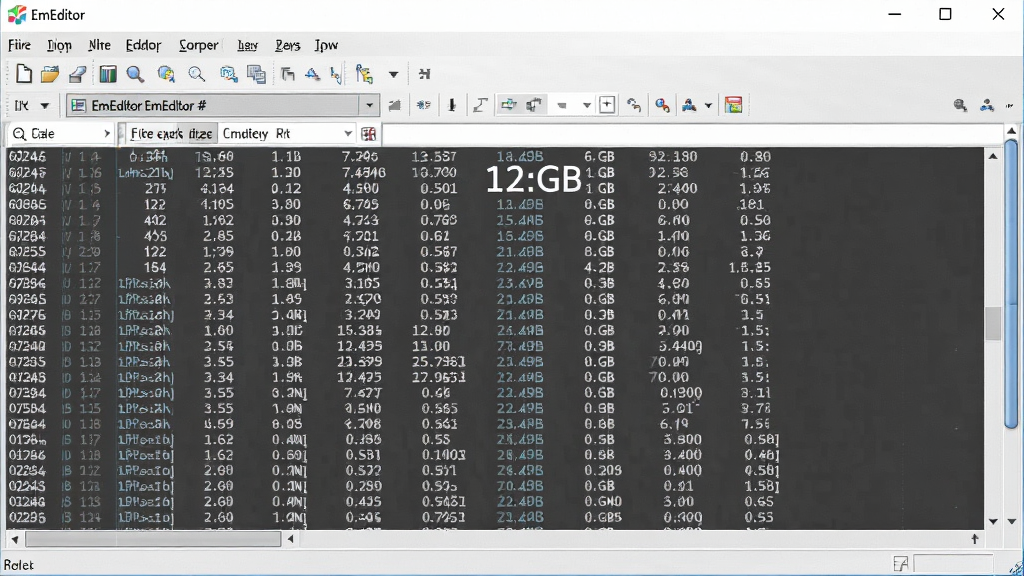Viewport: 1024px width, 576px height.
Task: Toggle the highlighted gray pipe-shaped button
Action: 534,105
